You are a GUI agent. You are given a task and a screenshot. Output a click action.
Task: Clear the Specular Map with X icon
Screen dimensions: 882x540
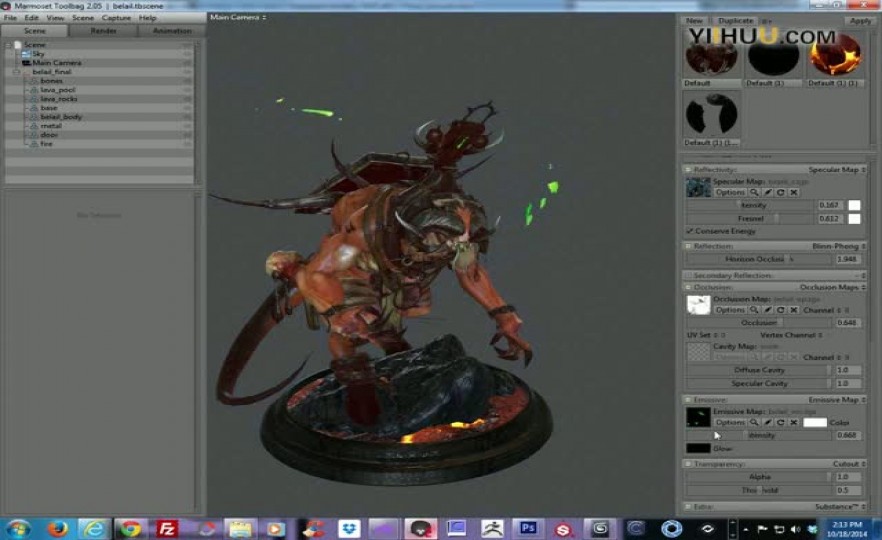pyautogui.click(x=794, y=192)
